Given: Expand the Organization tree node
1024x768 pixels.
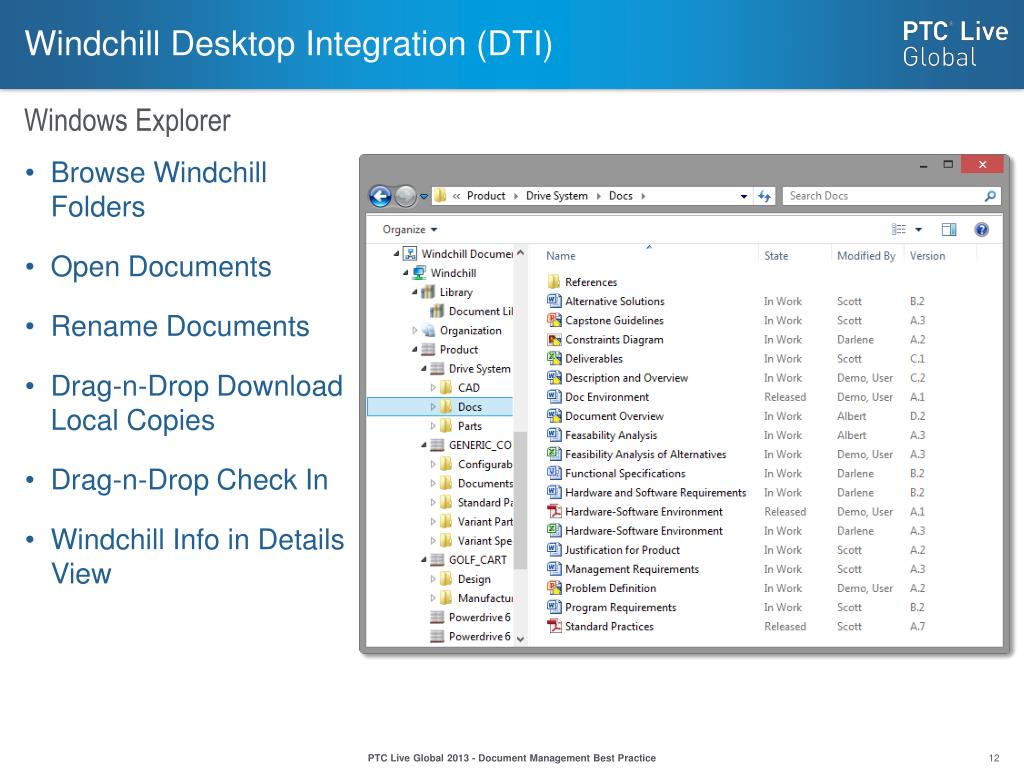Looking at the screenshot, I should pos(414,330).
